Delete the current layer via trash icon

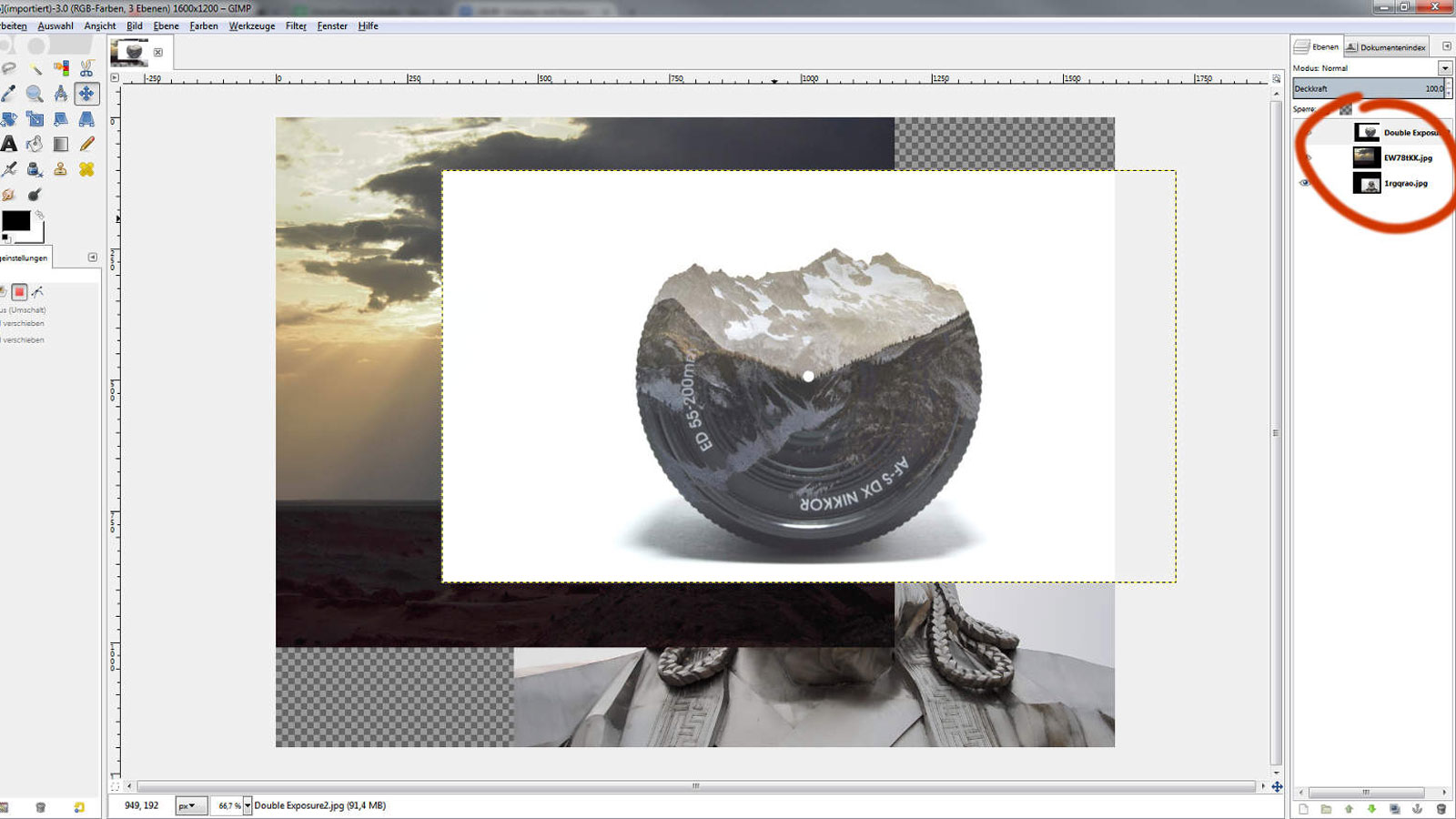(1441, 808)
